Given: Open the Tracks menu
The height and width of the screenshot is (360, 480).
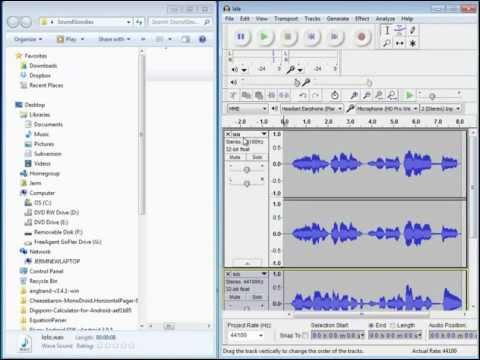Looking at the screenshot, I should click(312, 19).
